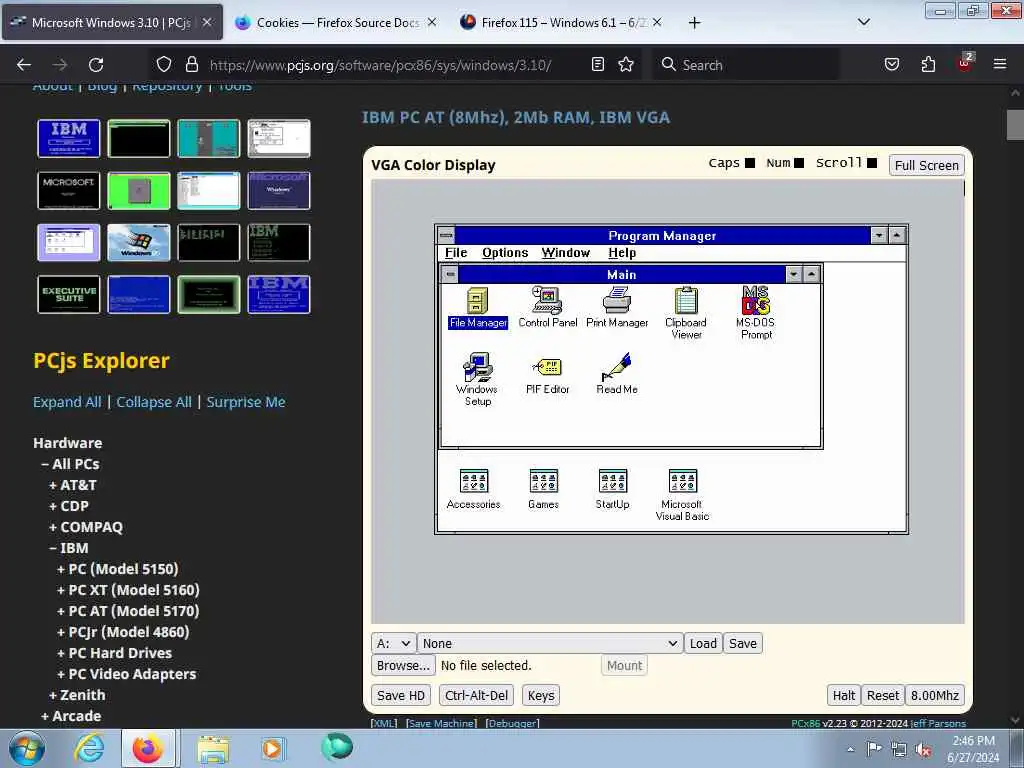Reload the page in Firefox
Viewport: 1024px width, 768px height.
96,65
